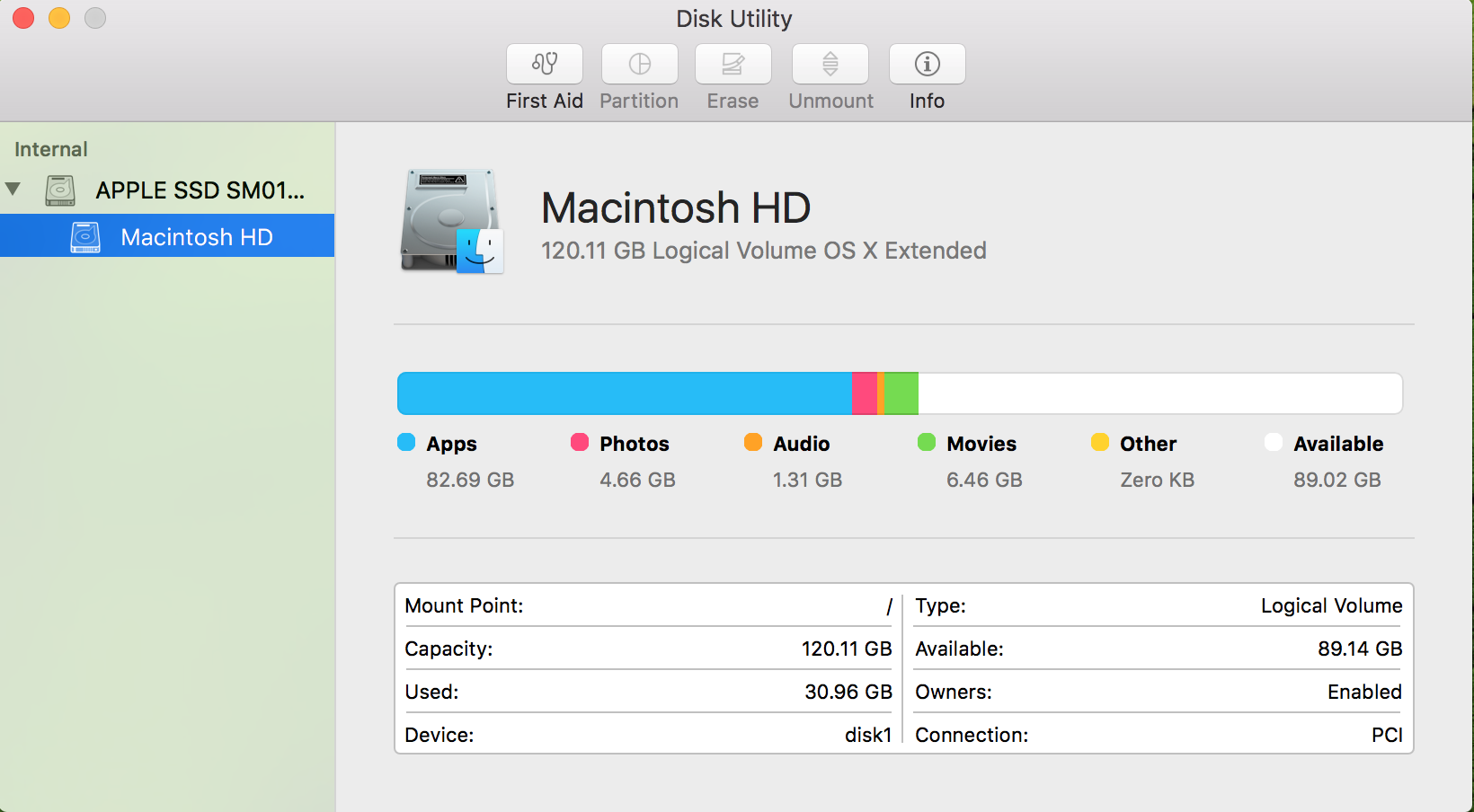Click the "120.11 GB Logical Volume OS X Extended" subtitle
This screenshot has width=1474, height=812.
(764, 251)
